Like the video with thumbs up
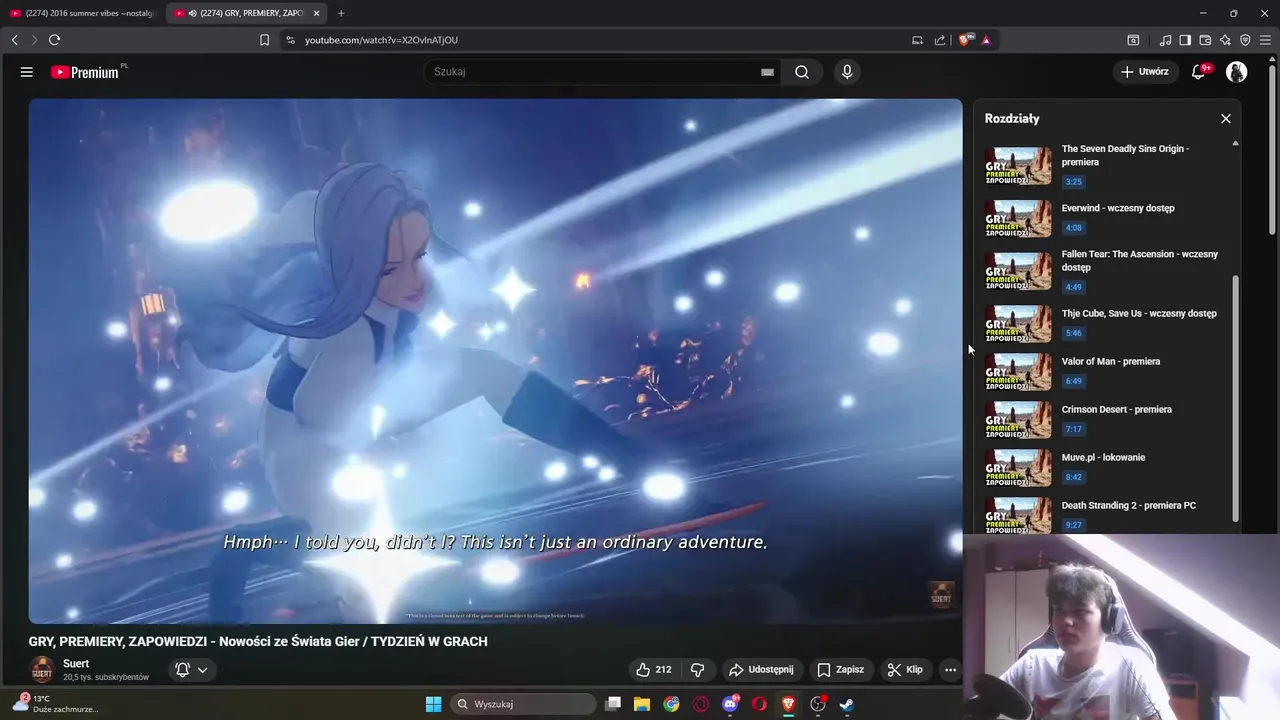The height and width of the screenshot is (720, 1280). click(653, 669)
